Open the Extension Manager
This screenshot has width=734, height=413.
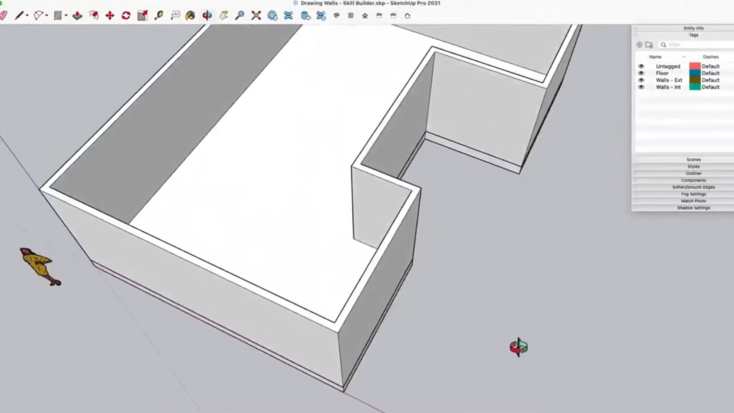[321, 16]
